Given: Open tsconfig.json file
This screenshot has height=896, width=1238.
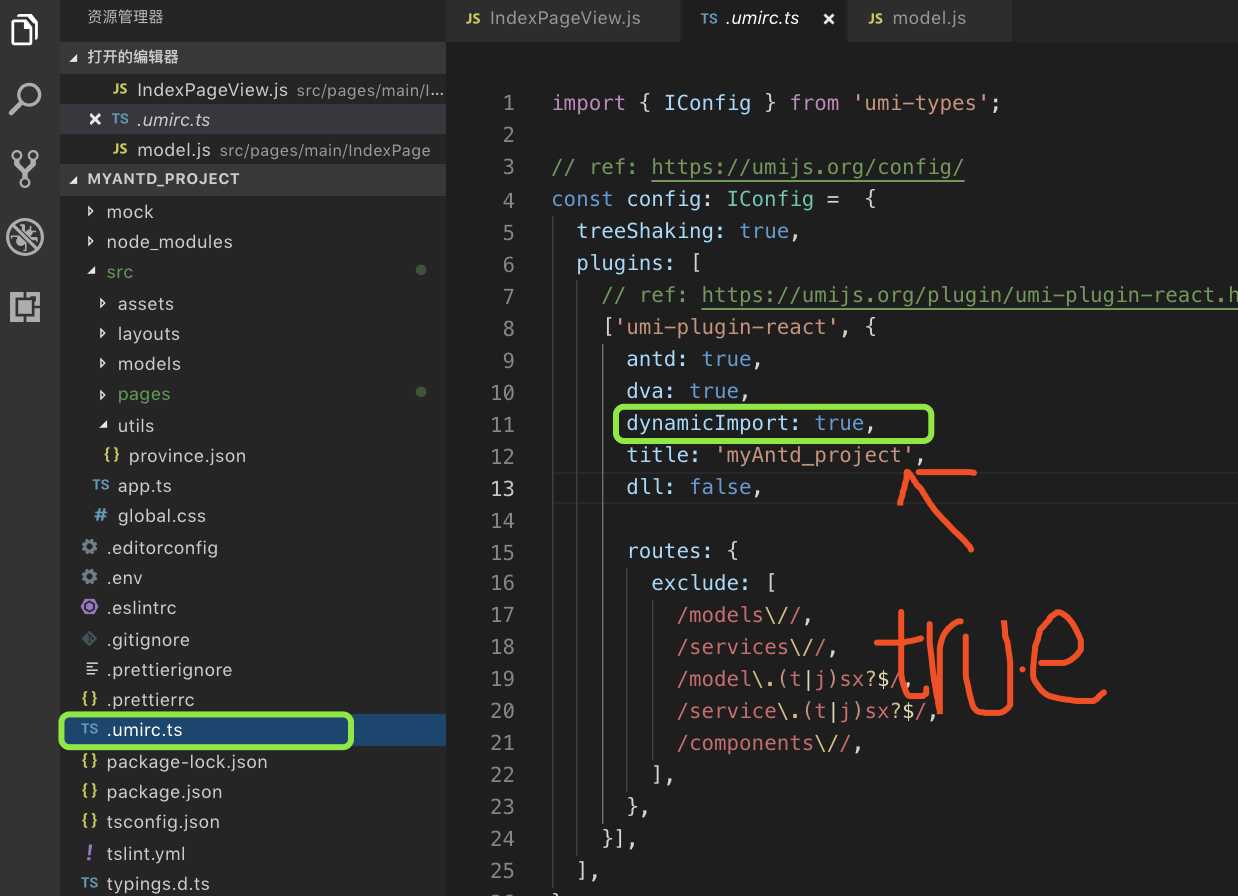Looking at the screenshot, I should [163, 822].
